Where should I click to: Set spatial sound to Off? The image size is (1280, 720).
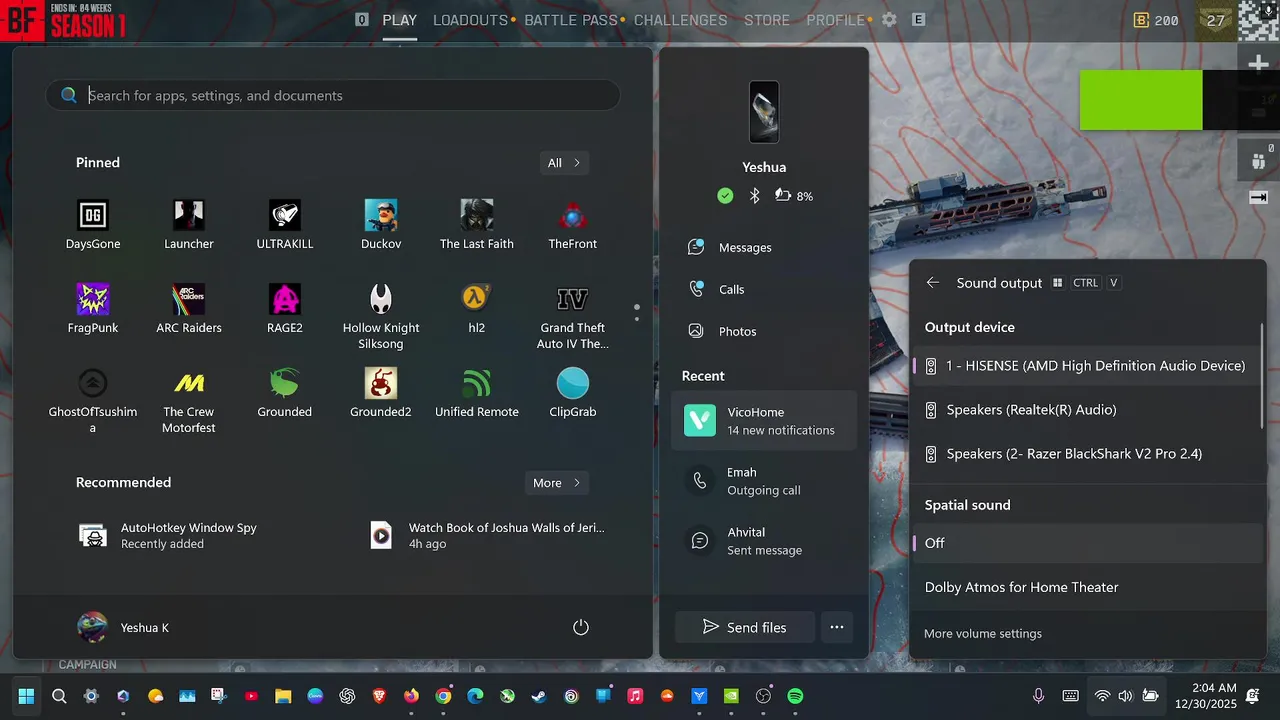(1087, 543)
